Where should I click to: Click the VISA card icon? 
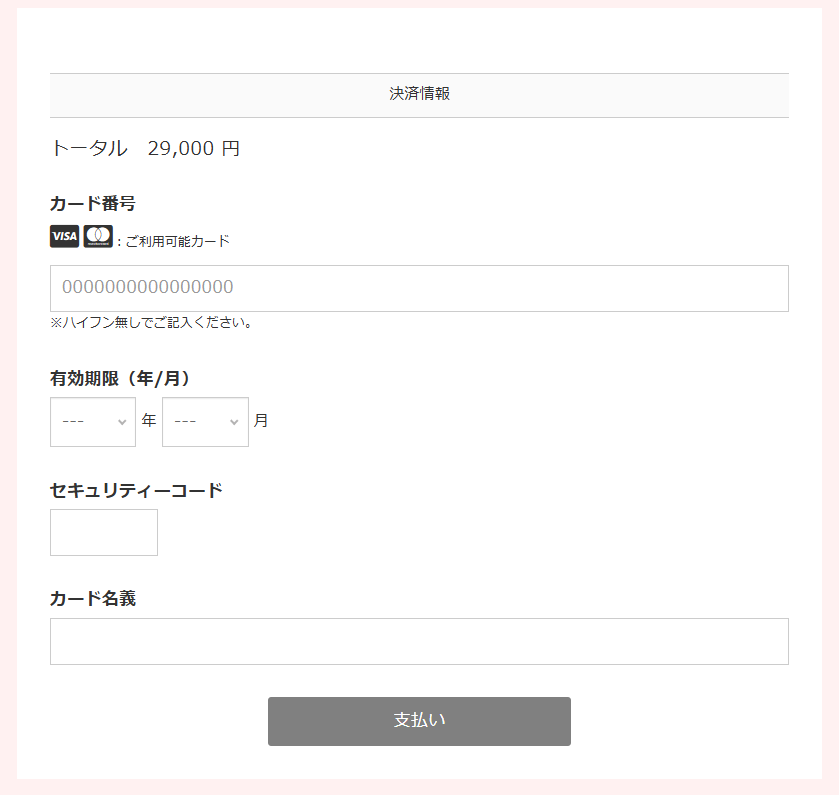[64, 236]
